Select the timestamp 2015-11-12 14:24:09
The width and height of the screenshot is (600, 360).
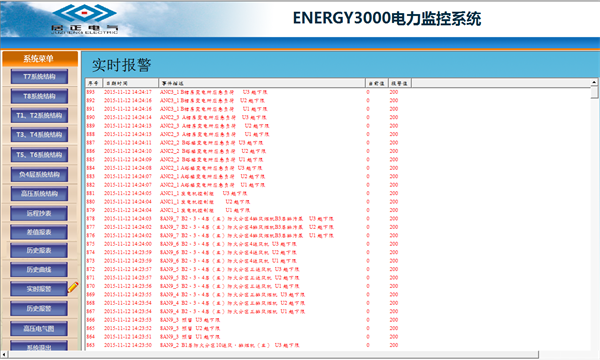[x=128, y=160]
